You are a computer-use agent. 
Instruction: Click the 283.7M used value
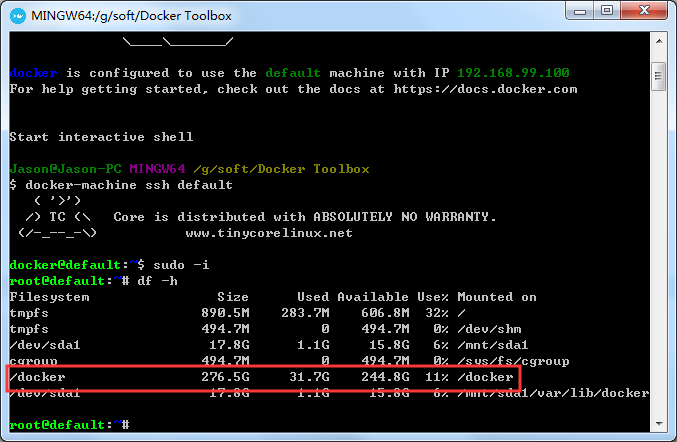point(306,313)
